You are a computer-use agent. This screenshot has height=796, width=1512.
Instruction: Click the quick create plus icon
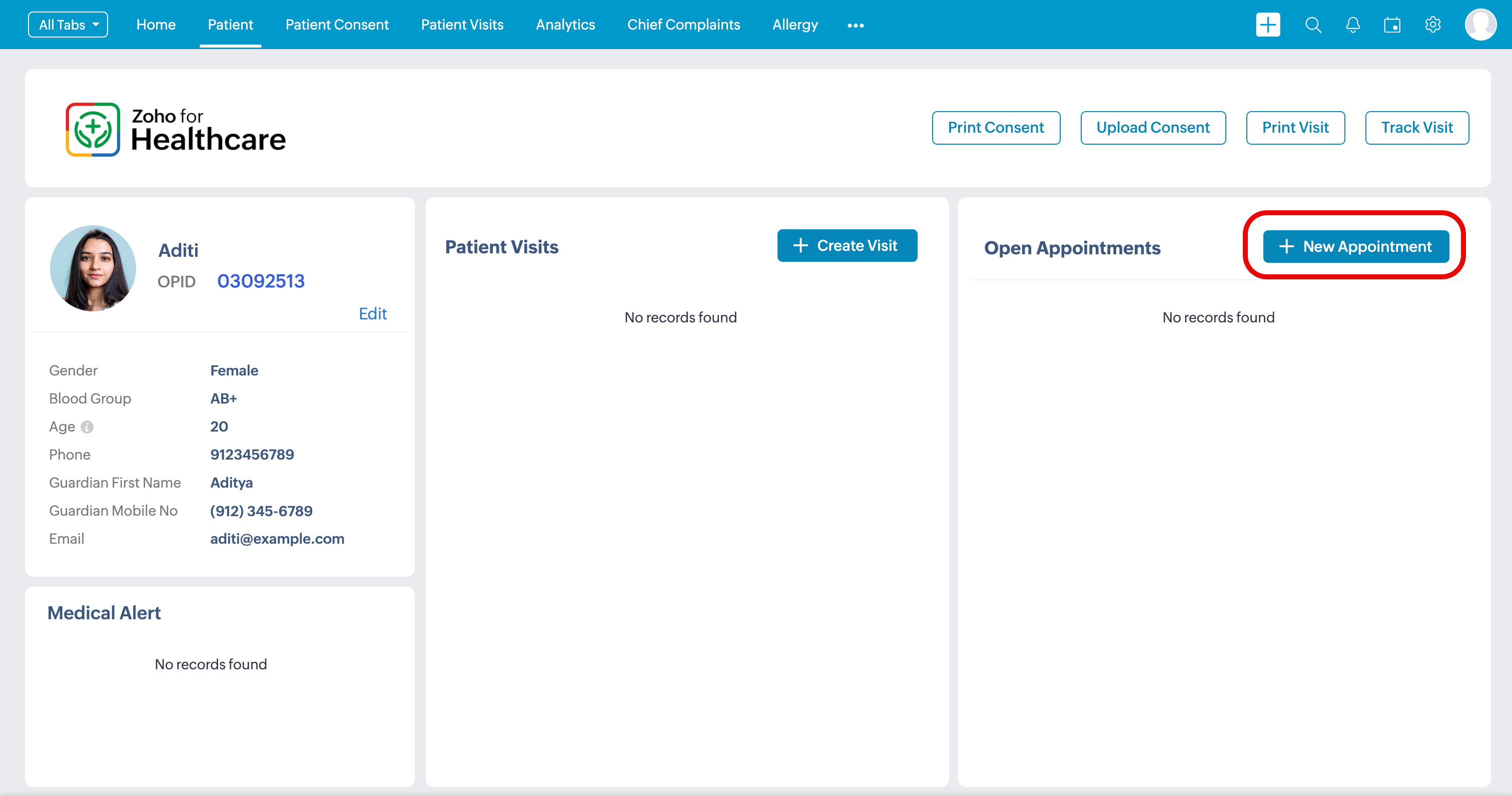click(x=1268, y=25)
